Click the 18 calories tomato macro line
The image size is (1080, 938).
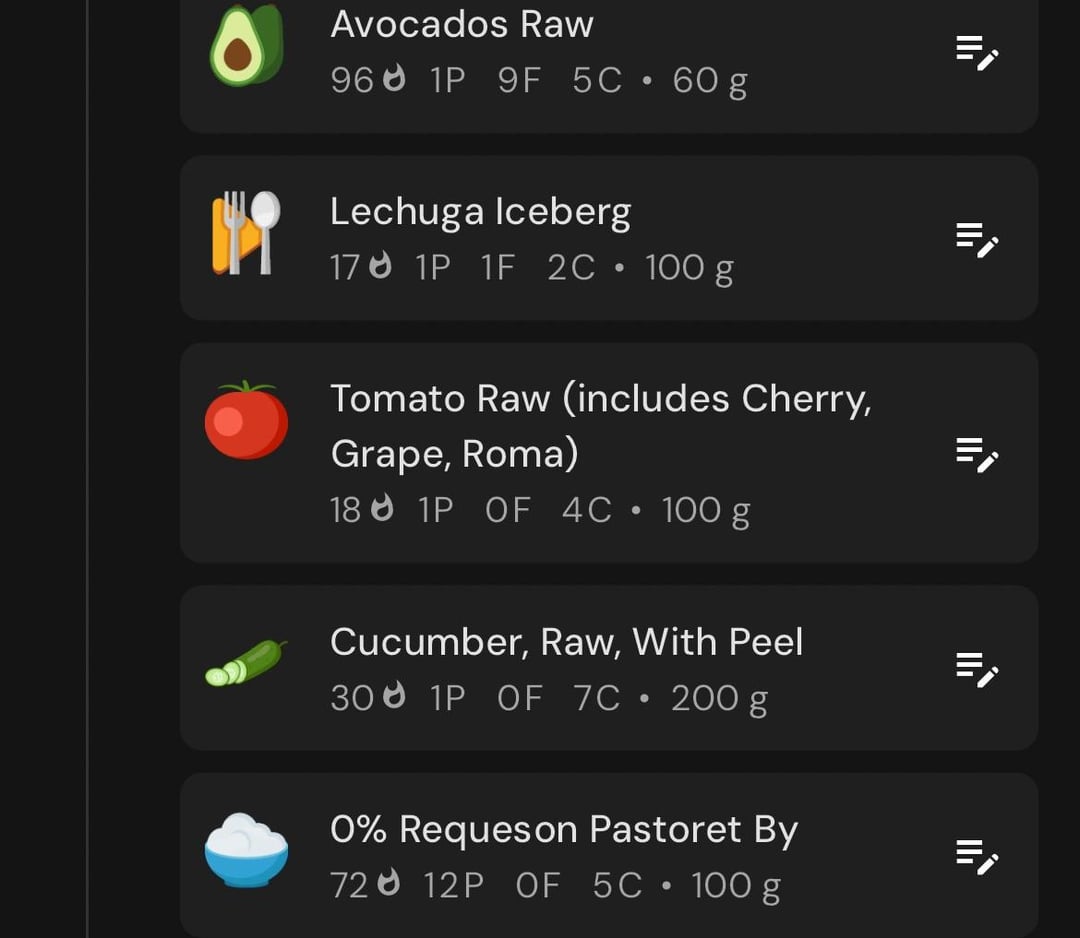point(540,510)
